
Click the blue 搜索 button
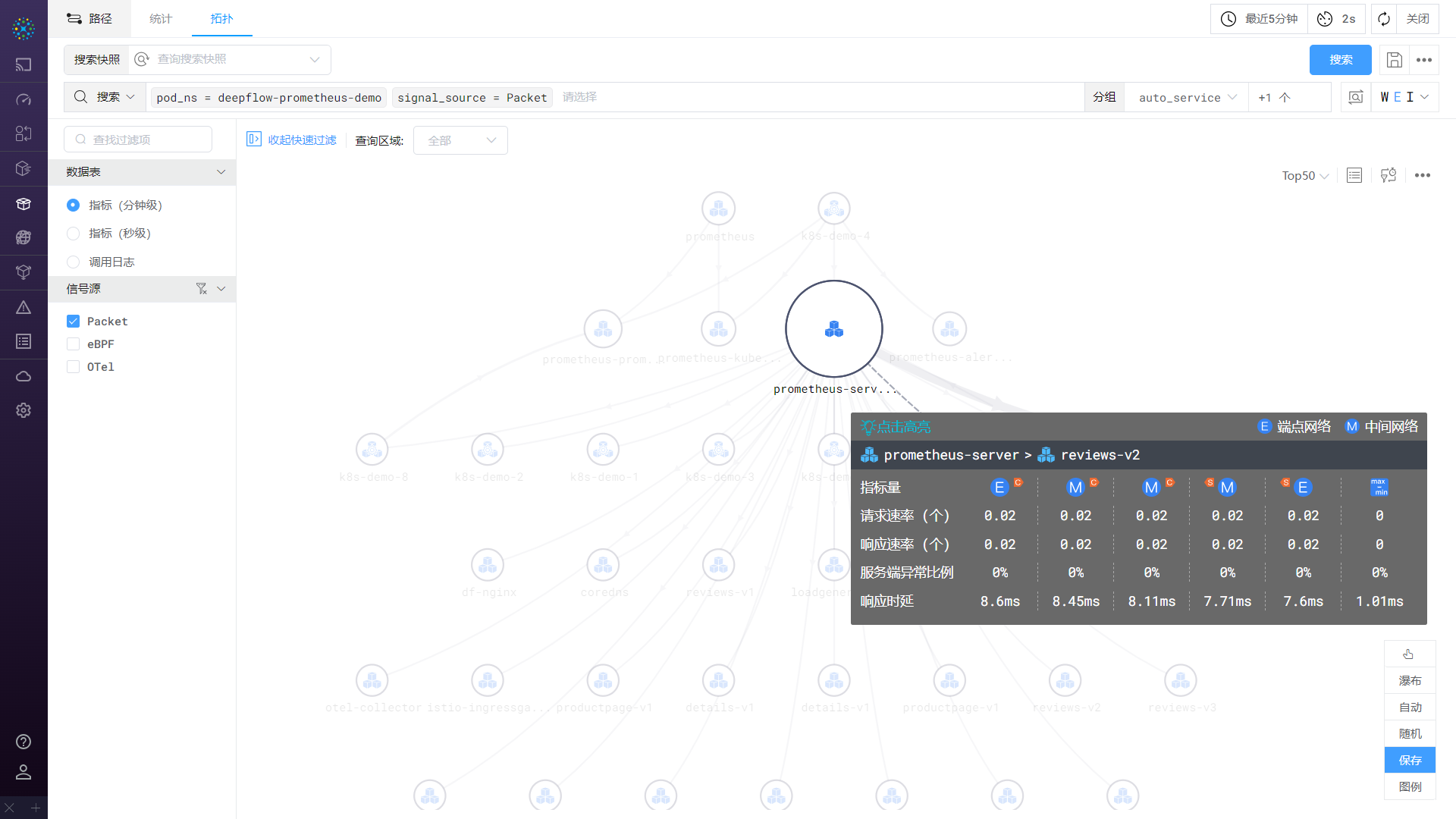pyautogui.click(x=1340, y=60)
